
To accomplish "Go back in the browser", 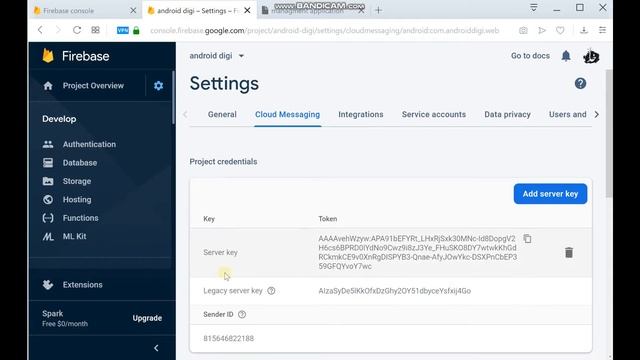I will 40,30.
